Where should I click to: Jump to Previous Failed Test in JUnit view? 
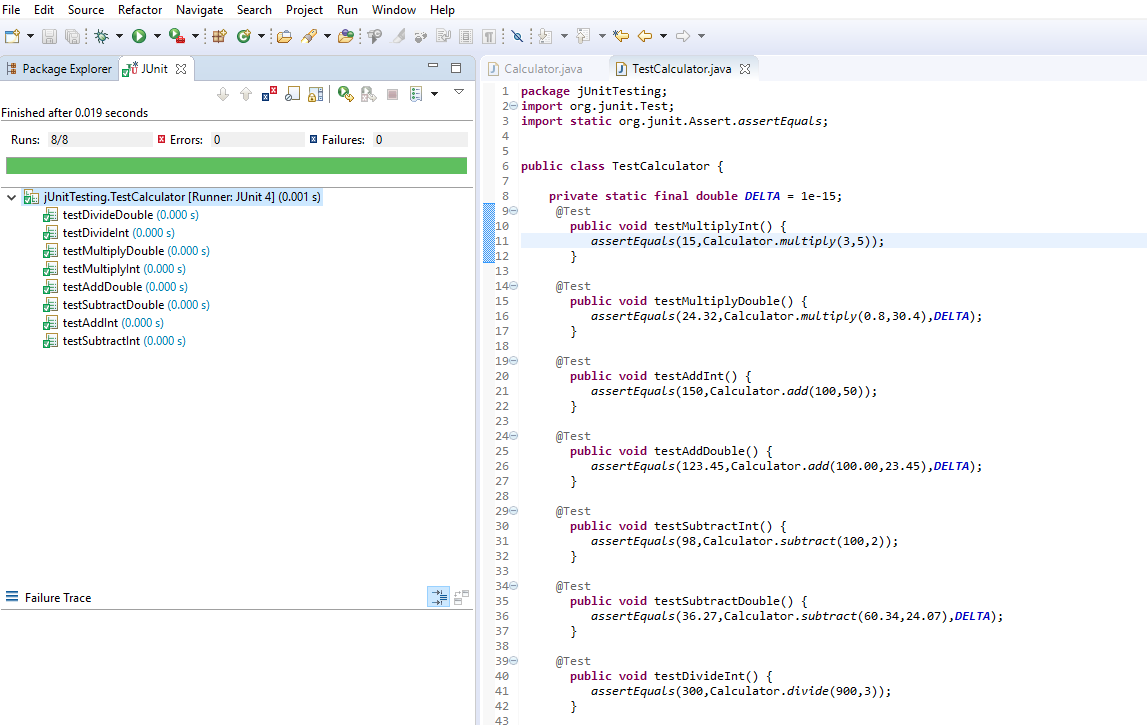(246, 94)
